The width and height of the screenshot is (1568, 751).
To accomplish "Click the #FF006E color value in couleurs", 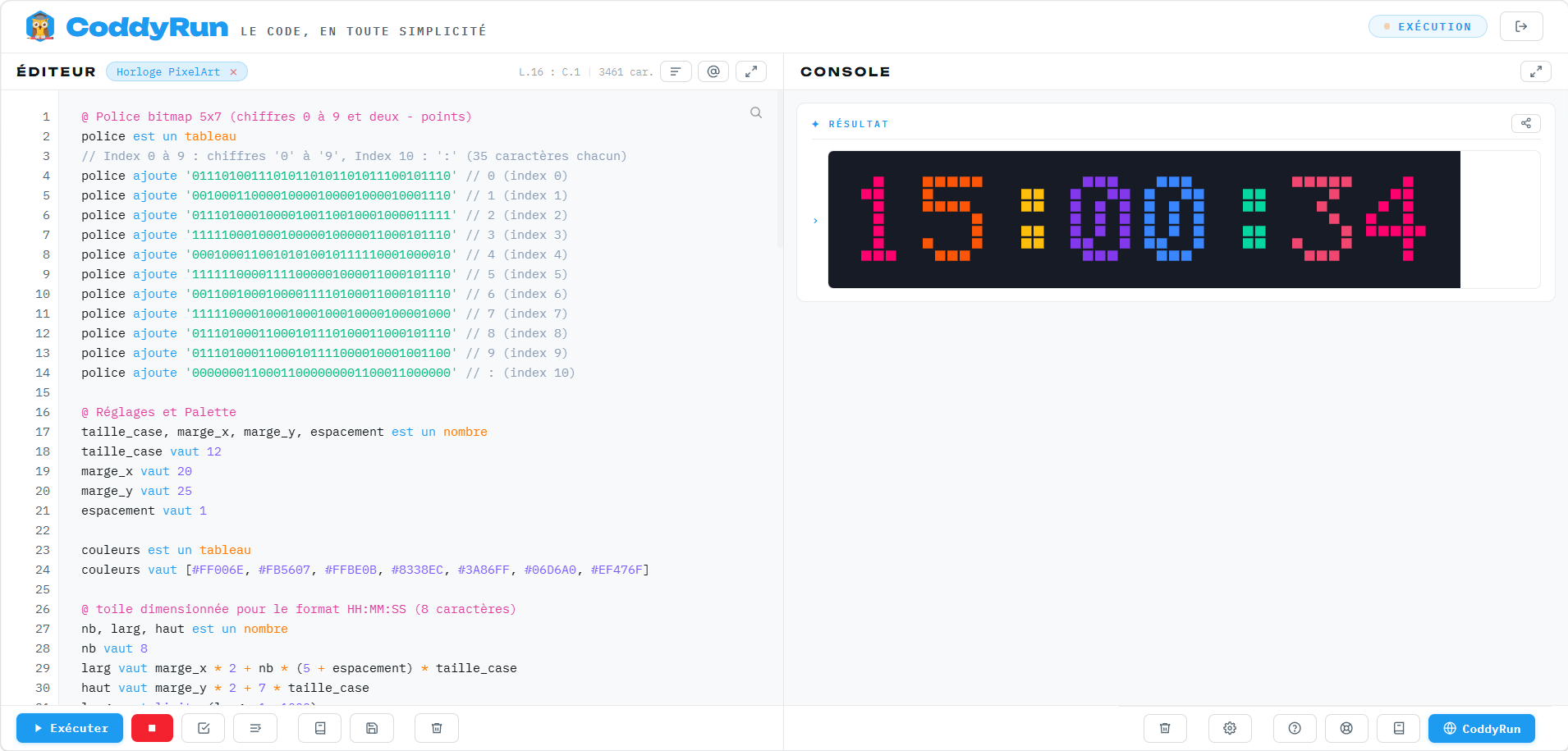I will [x=218, y=570].
